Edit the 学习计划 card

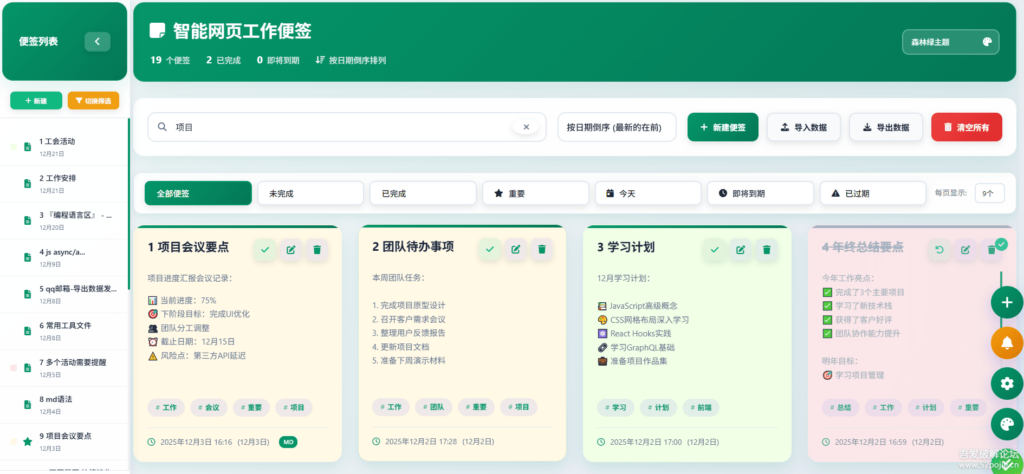741,249
